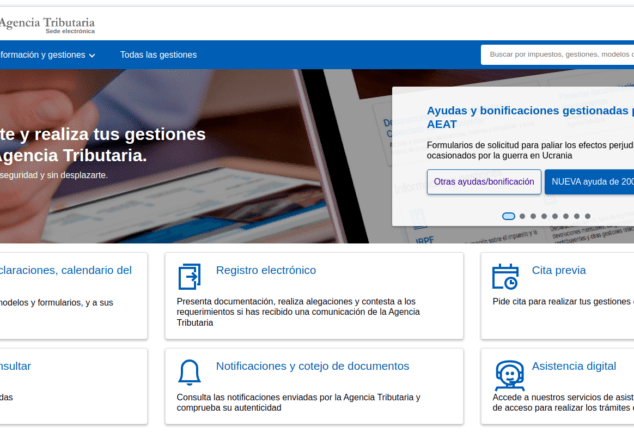
Task: Switch to the fourth carousel slide dot
Action: [544, 216]
